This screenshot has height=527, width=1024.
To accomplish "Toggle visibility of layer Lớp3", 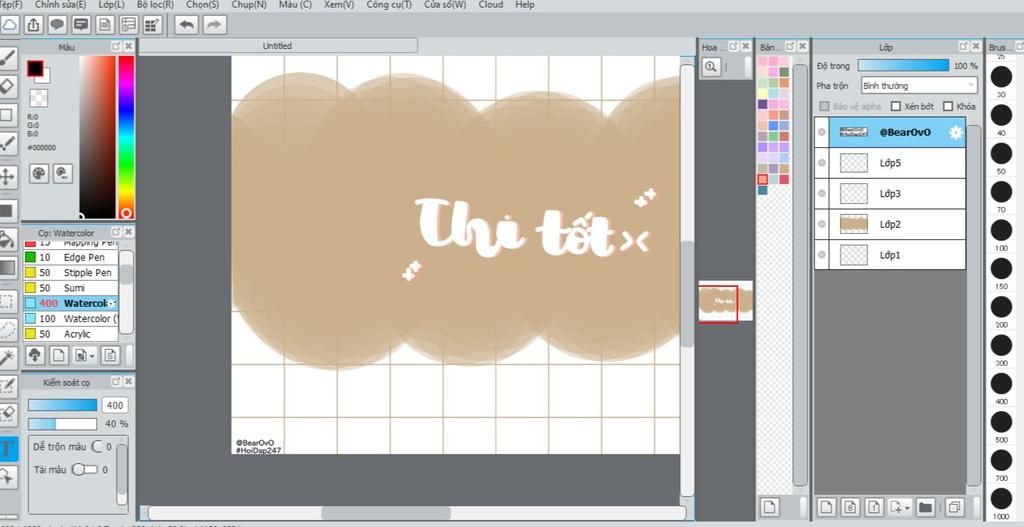I will (822, 193).
